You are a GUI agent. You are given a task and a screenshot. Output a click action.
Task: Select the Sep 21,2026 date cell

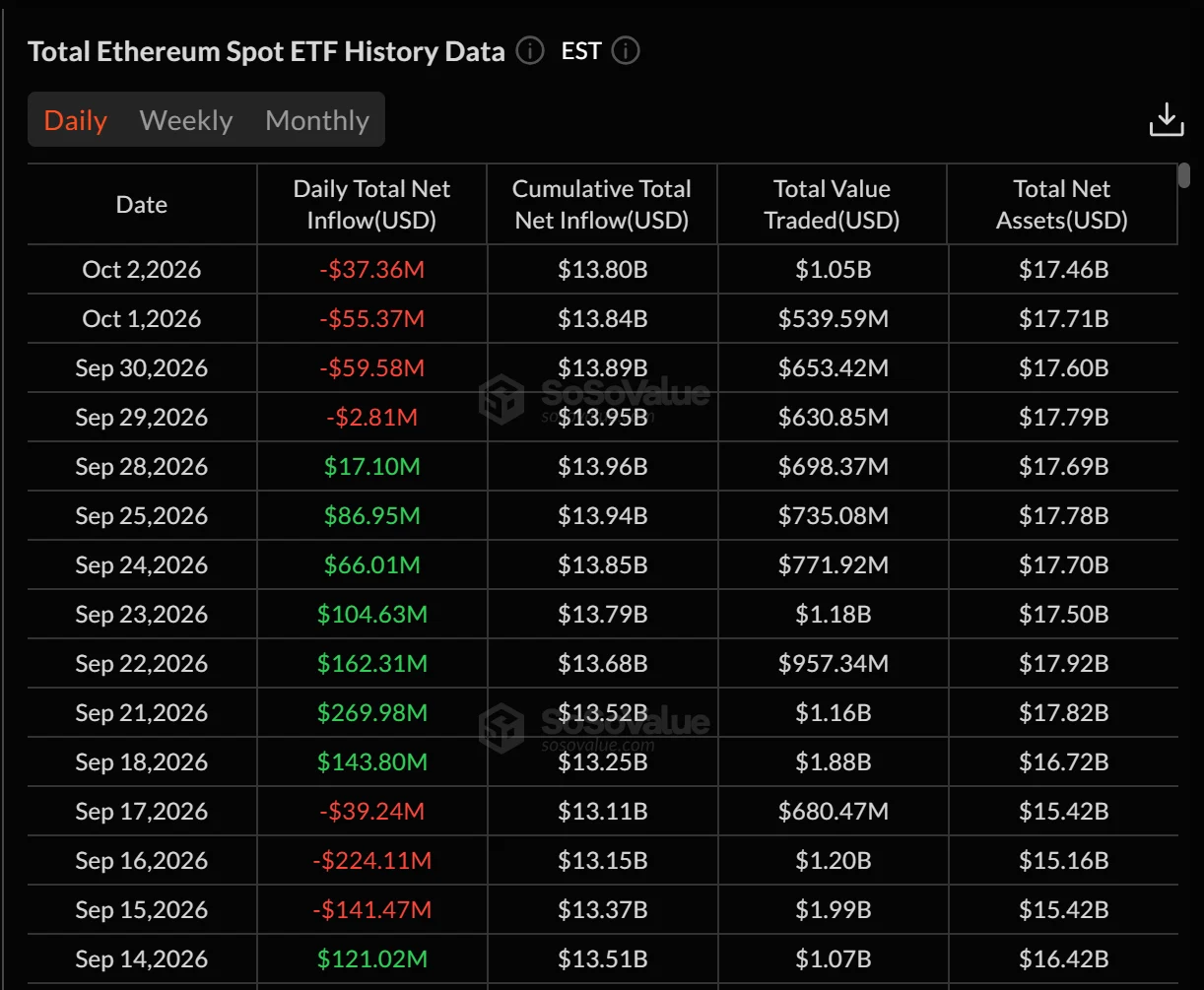tap(142, 712)
